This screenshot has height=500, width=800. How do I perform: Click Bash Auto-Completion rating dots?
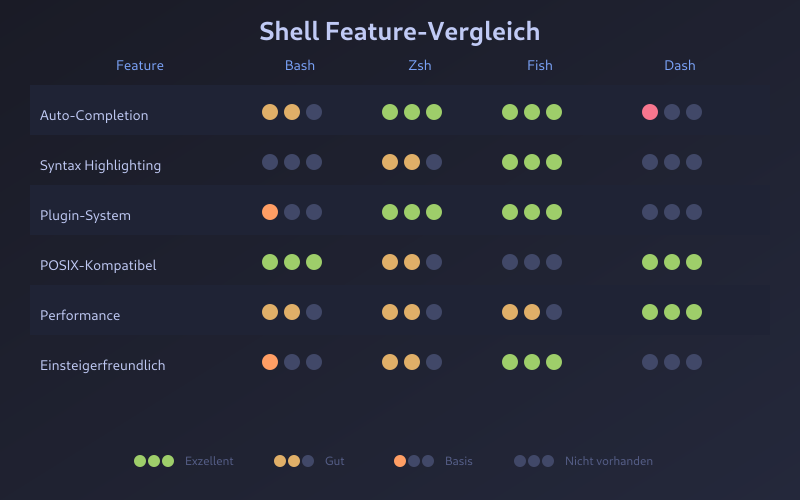point(292,112)
